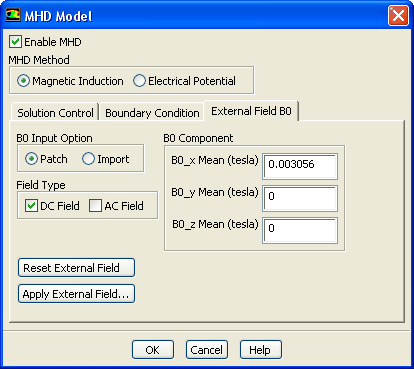
Task: Click the B0_y Mean input field
Action: pos(300,198)
